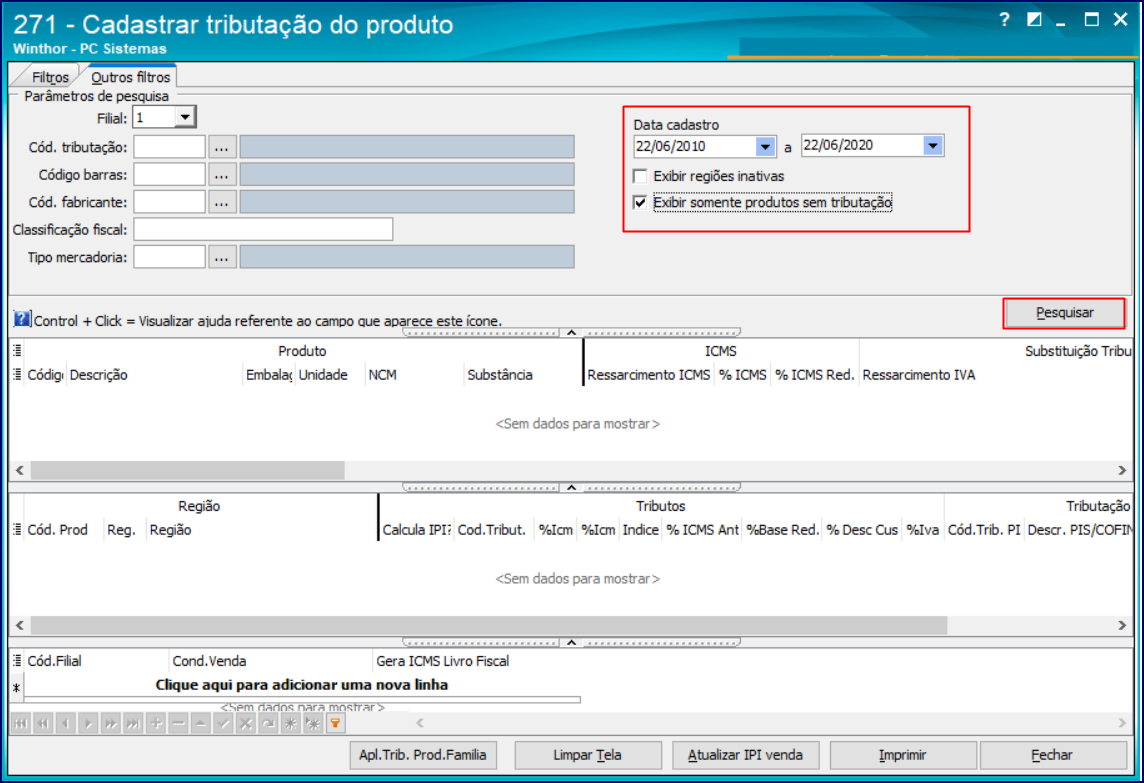Screen dimensions: 1144x783
Task: Open the Região grid column chooser icon
Action: coord(17,530)
